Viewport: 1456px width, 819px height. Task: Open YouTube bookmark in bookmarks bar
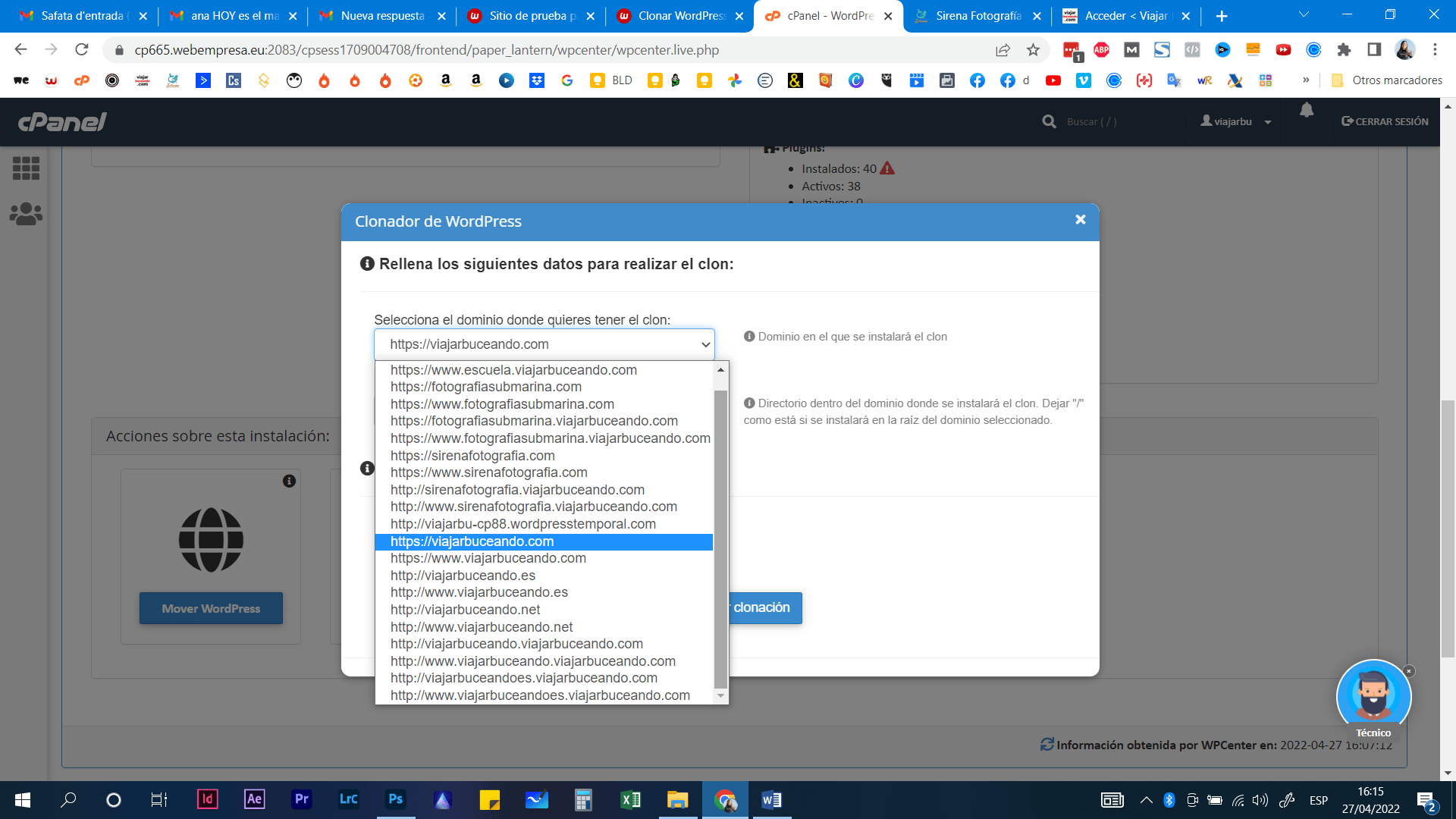pos(1053,80)
